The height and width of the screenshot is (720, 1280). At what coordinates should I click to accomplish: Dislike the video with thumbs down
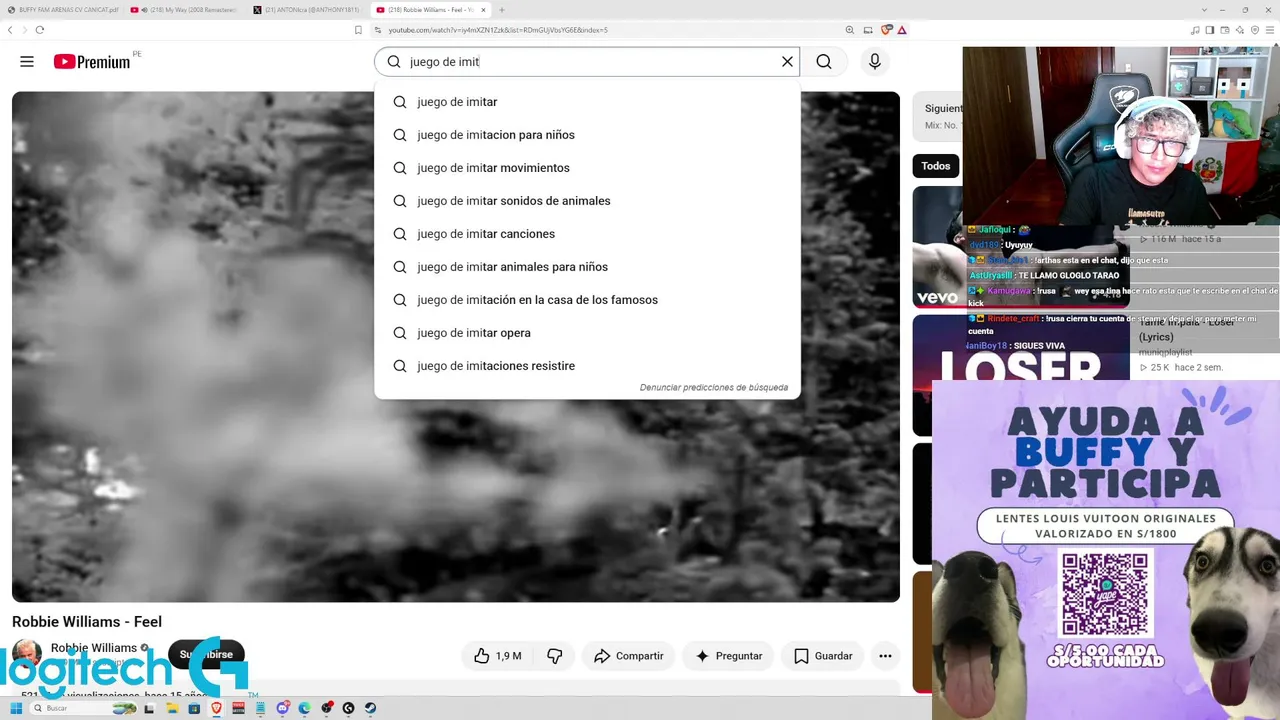(x=554, y=656)
